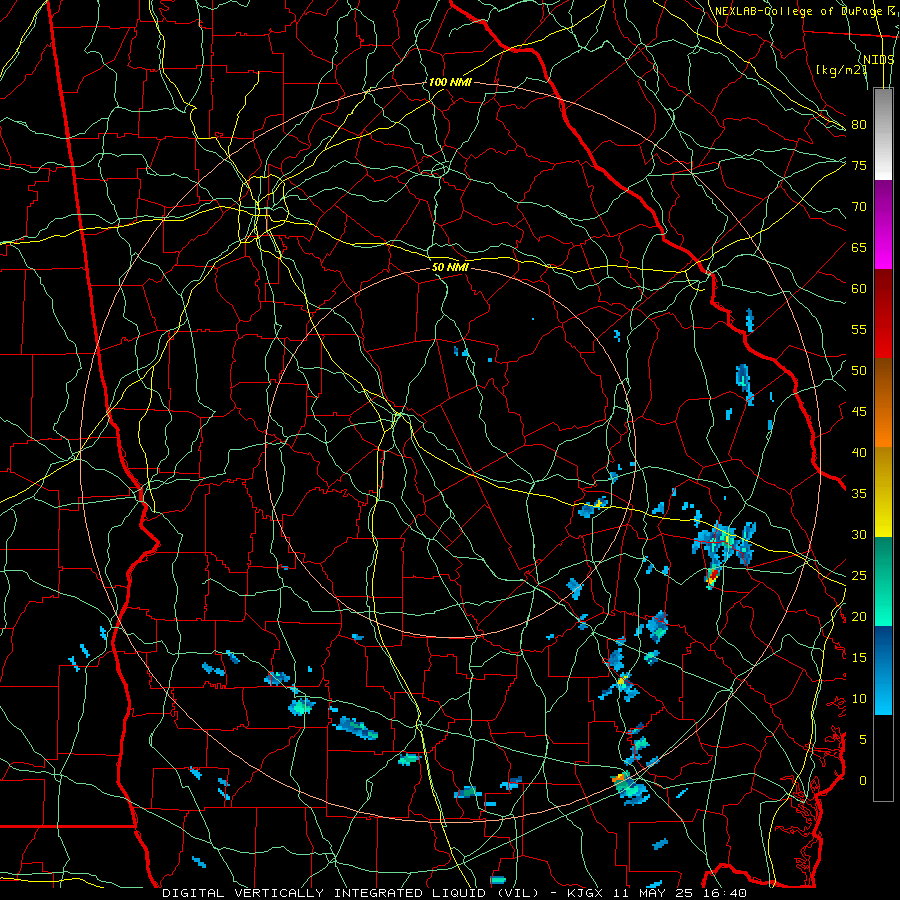Image resolution: width=900 pixels, height=900 pixels.
Task: Click the legend value 35
Action: pyautogui.click(x=859, y=494)
